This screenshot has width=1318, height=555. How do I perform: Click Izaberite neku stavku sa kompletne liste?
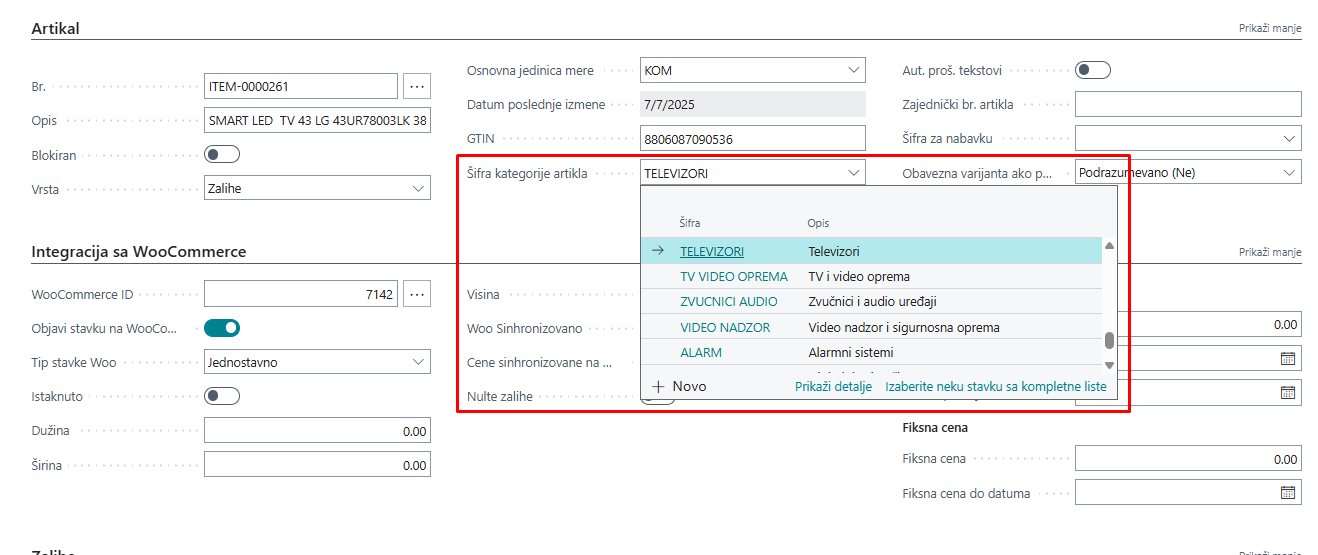tap(995, 386)
